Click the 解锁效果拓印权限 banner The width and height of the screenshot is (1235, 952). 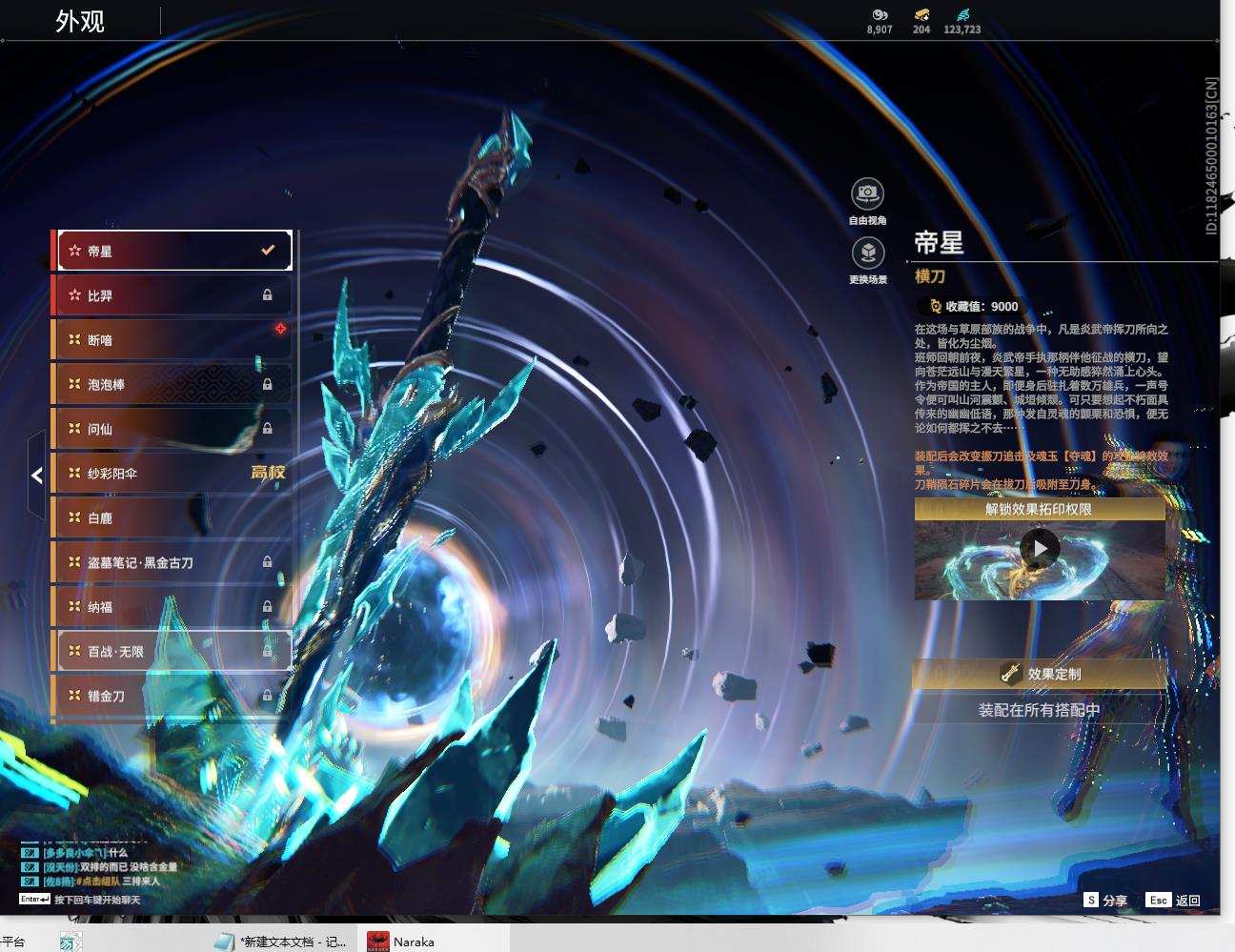coord(1040,509)
